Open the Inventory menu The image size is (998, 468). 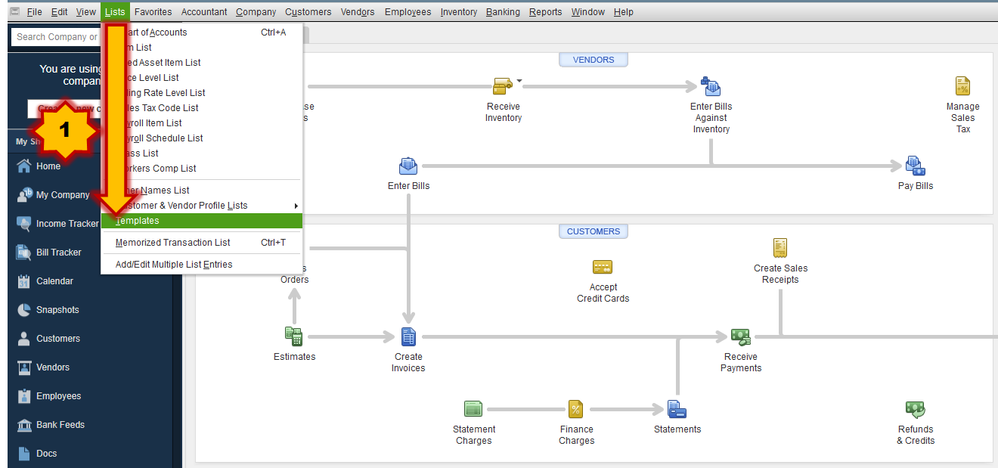tap(458, 11)
